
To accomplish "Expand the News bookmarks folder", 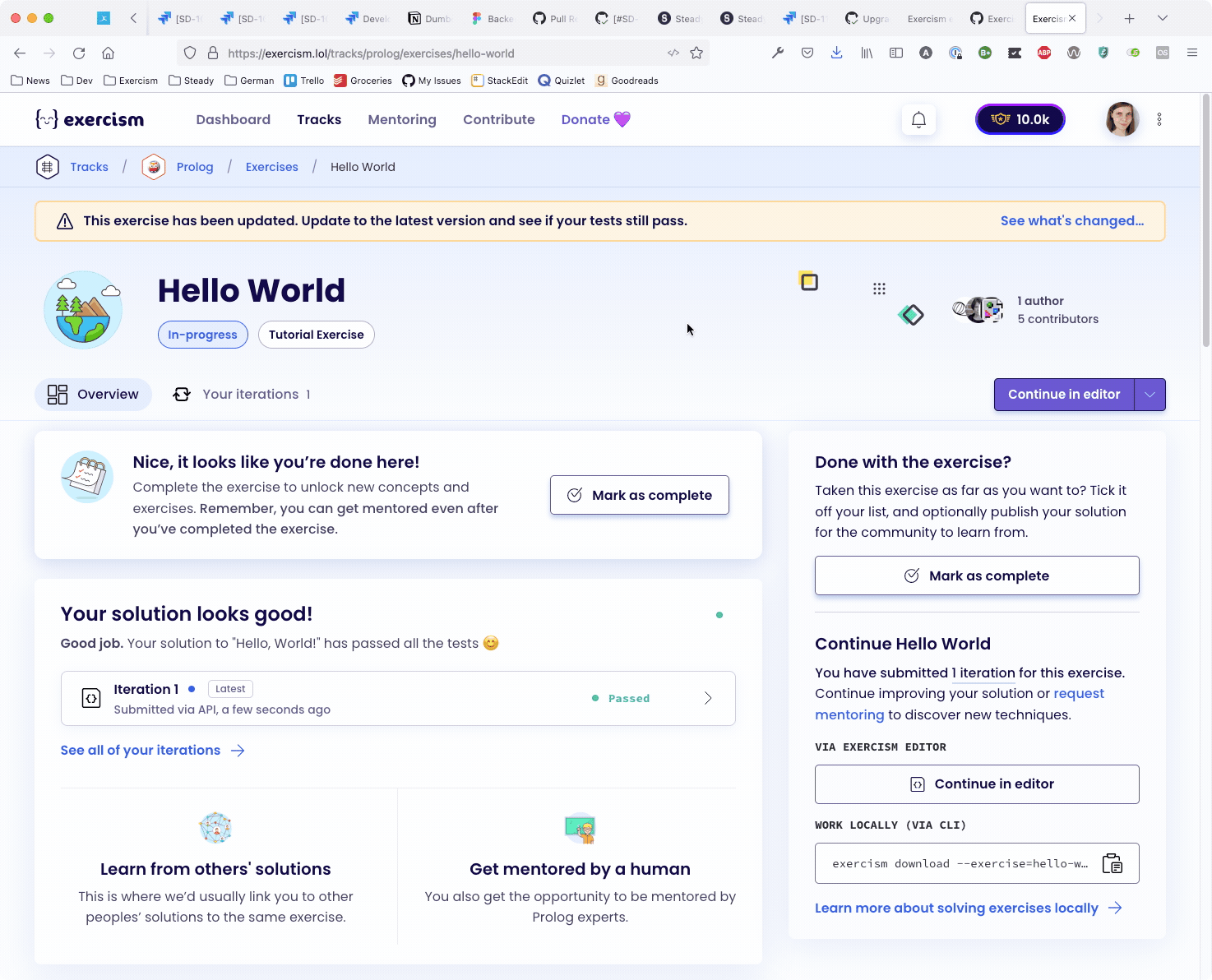I will [30, 81].
